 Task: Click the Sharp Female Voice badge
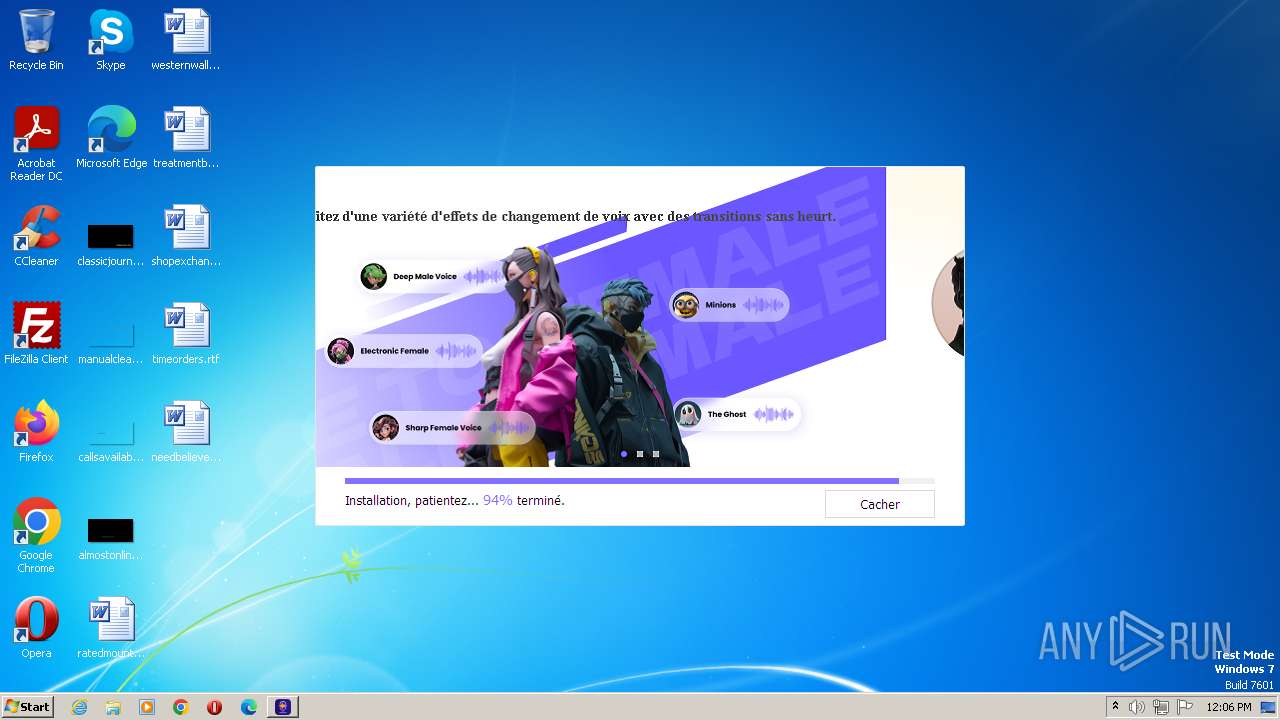[x=452, y=428]
